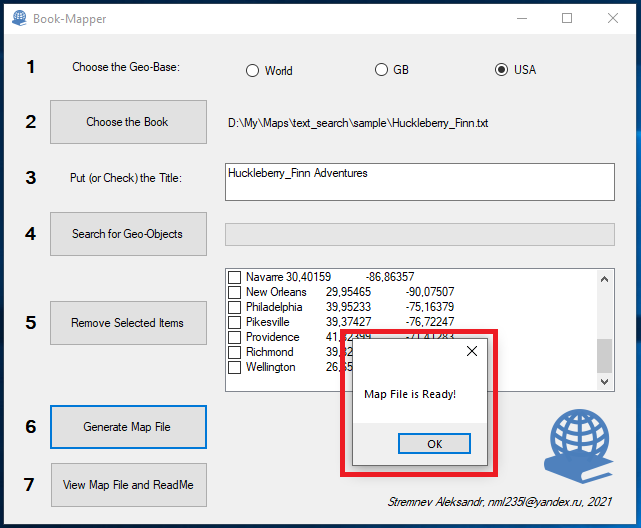Select the USA geo-base radio button
641x528 pixels.
[501, 69]
